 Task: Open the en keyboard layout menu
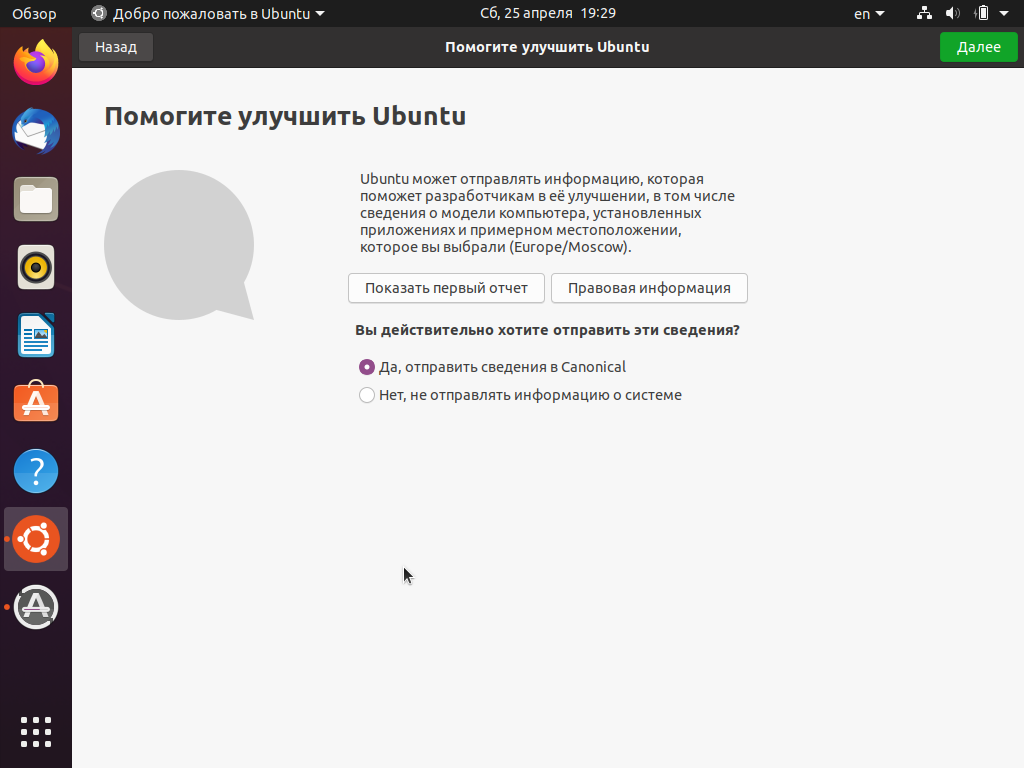coord(869,14)
